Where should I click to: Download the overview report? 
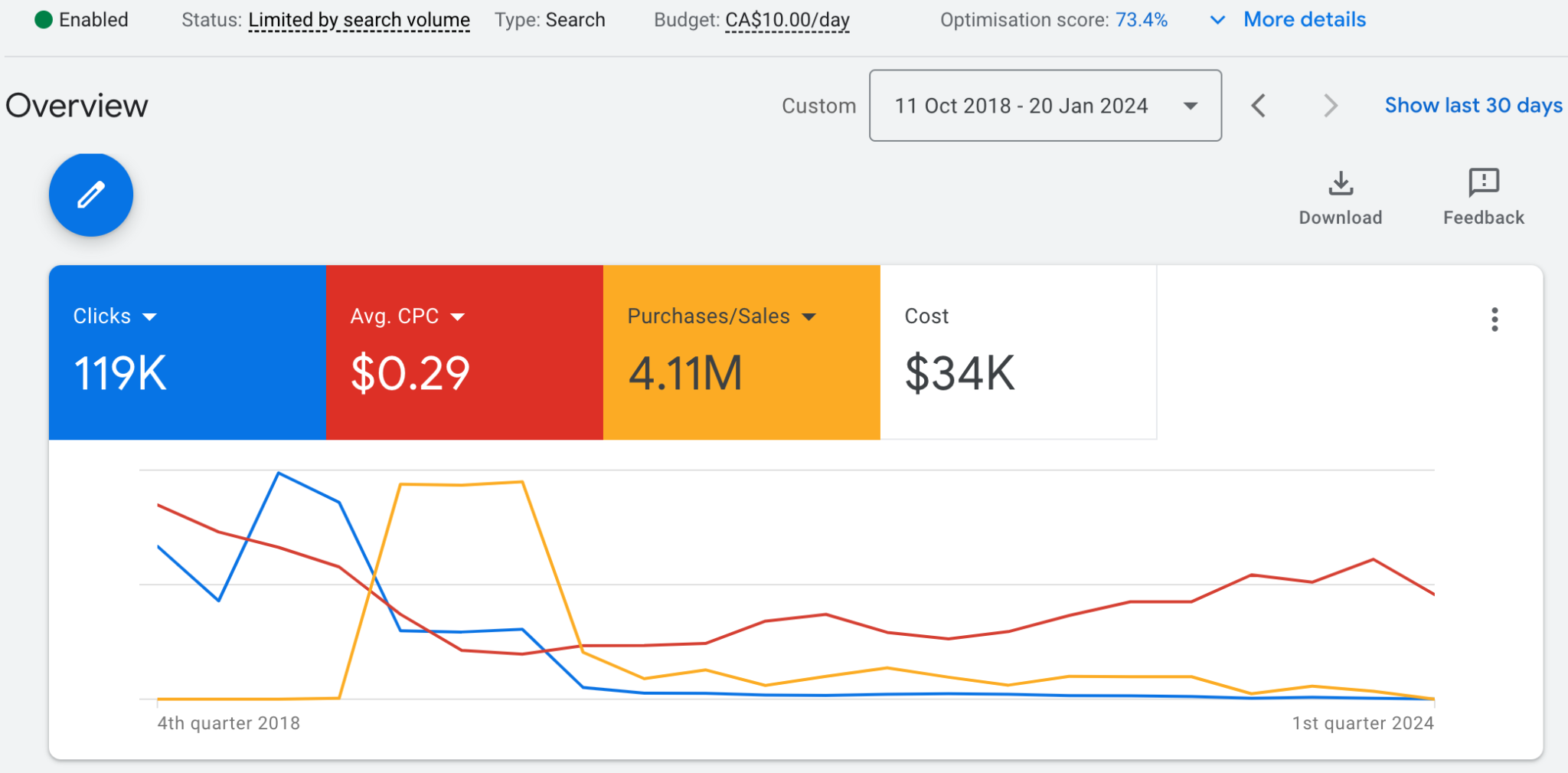click(1340, 195)
